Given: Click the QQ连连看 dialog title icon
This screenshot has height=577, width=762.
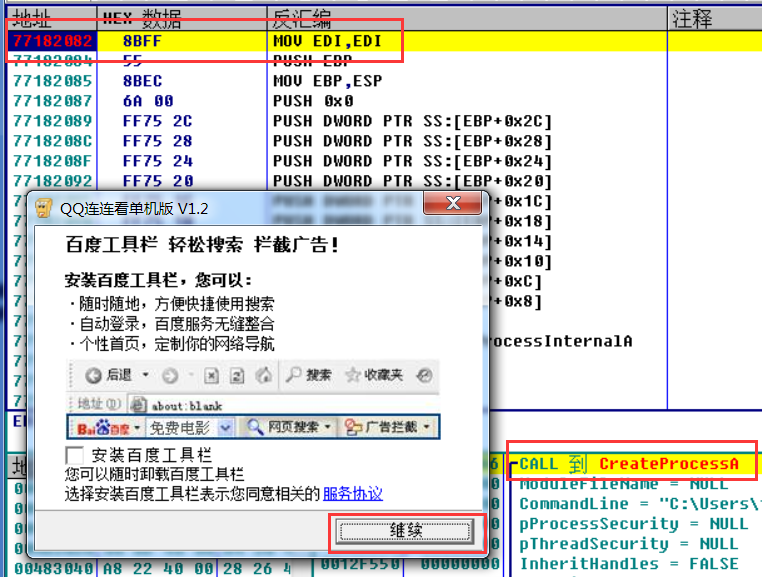Looking at the screenshot, I should pyautogui.click(x=44, y=209).
